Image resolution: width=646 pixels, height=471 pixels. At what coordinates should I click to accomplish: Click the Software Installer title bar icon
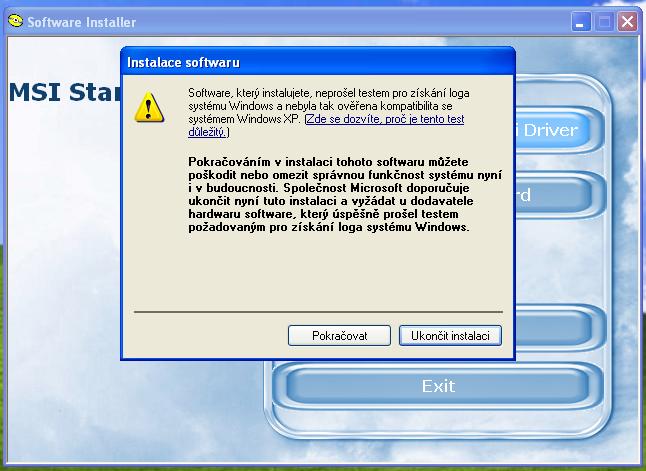[15, 21]
